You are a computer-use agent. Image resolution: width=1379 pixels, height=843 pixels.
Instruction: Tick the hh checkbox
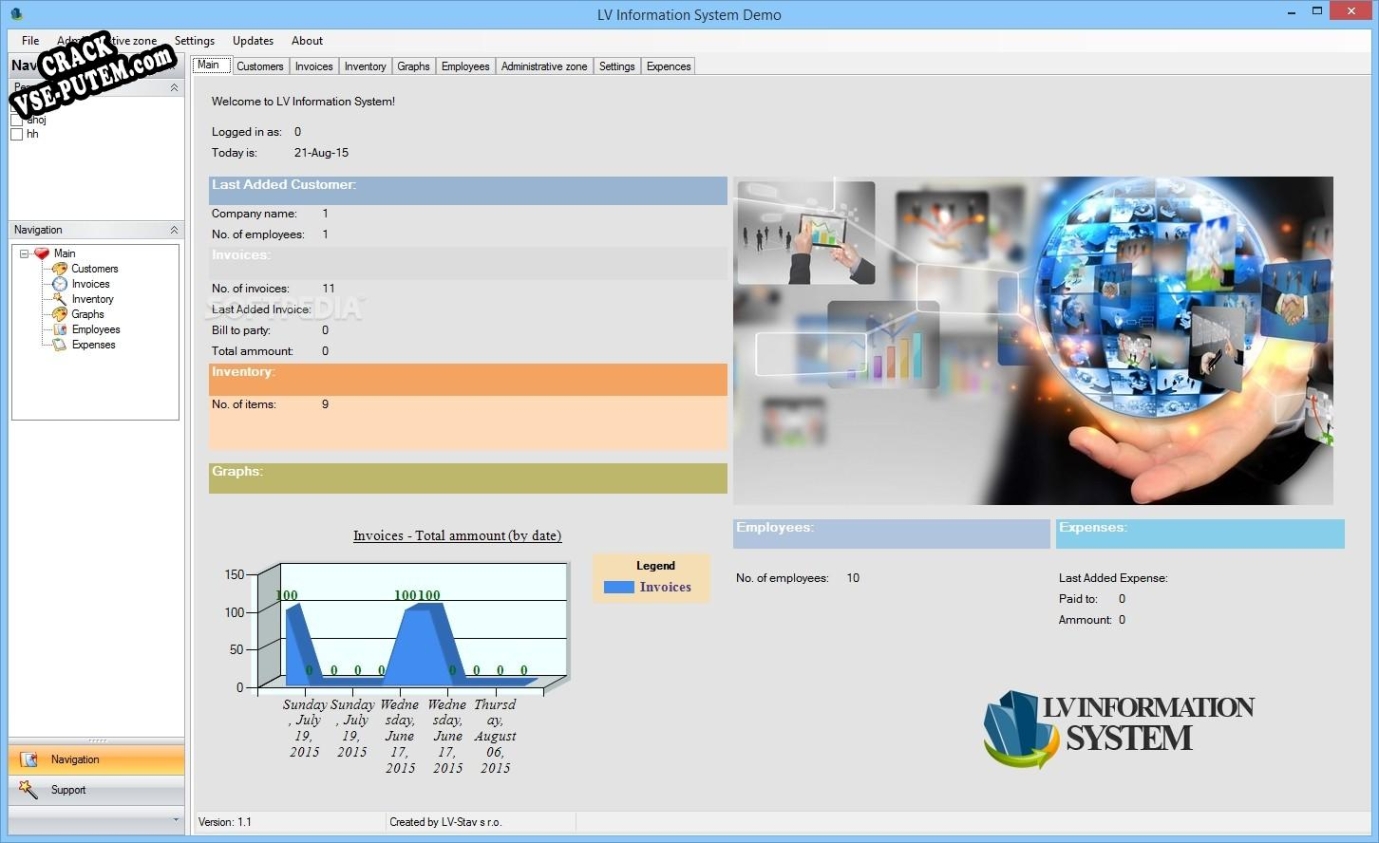[x=16, y=134]
